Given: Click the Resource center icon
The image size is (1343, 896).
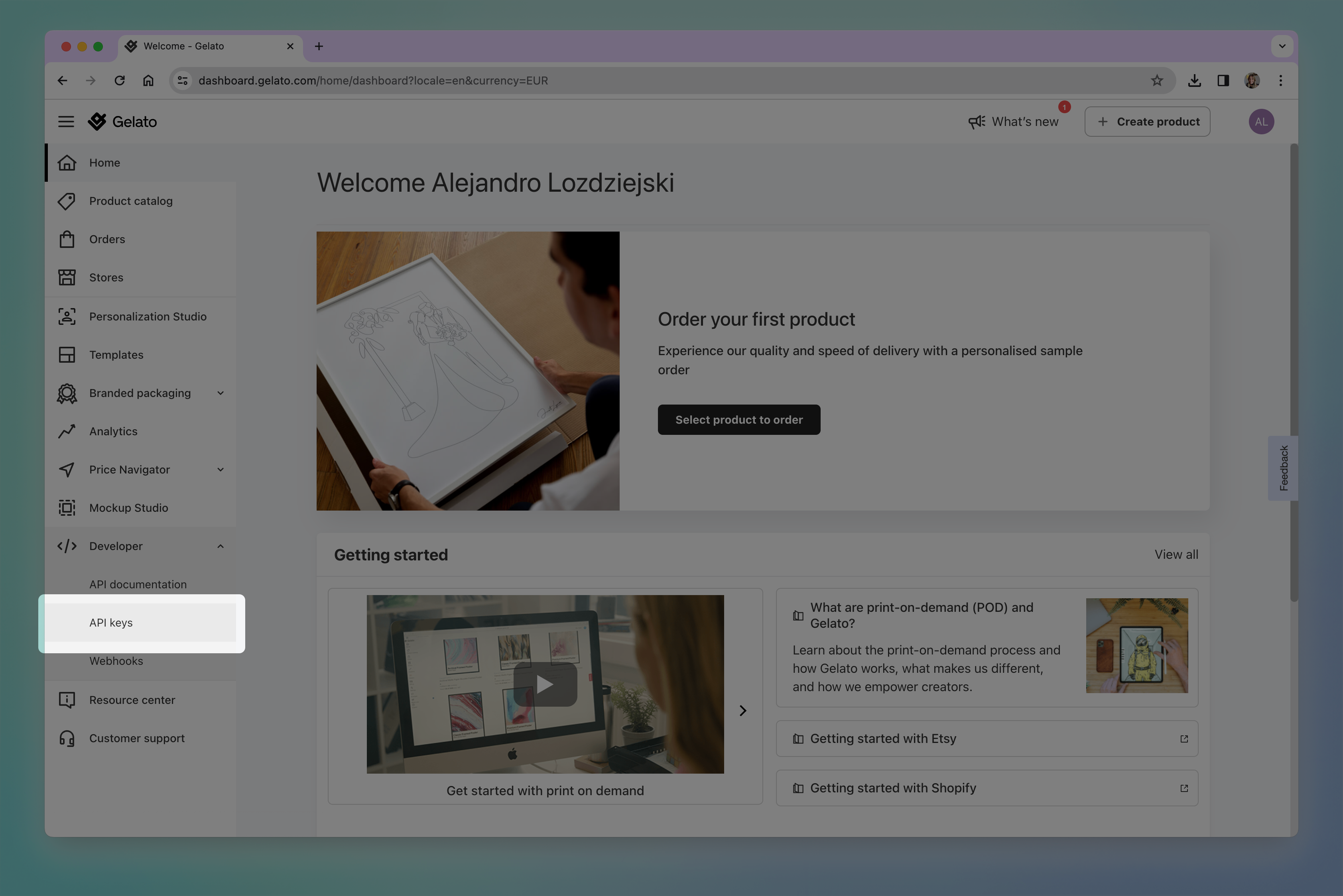Looking at the screenshot, I should (x=67, y=700).
